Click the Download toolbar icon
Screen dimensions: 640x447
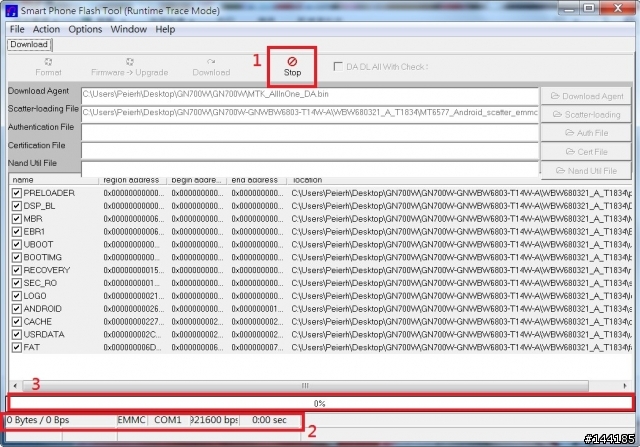[x=211, y=67]
